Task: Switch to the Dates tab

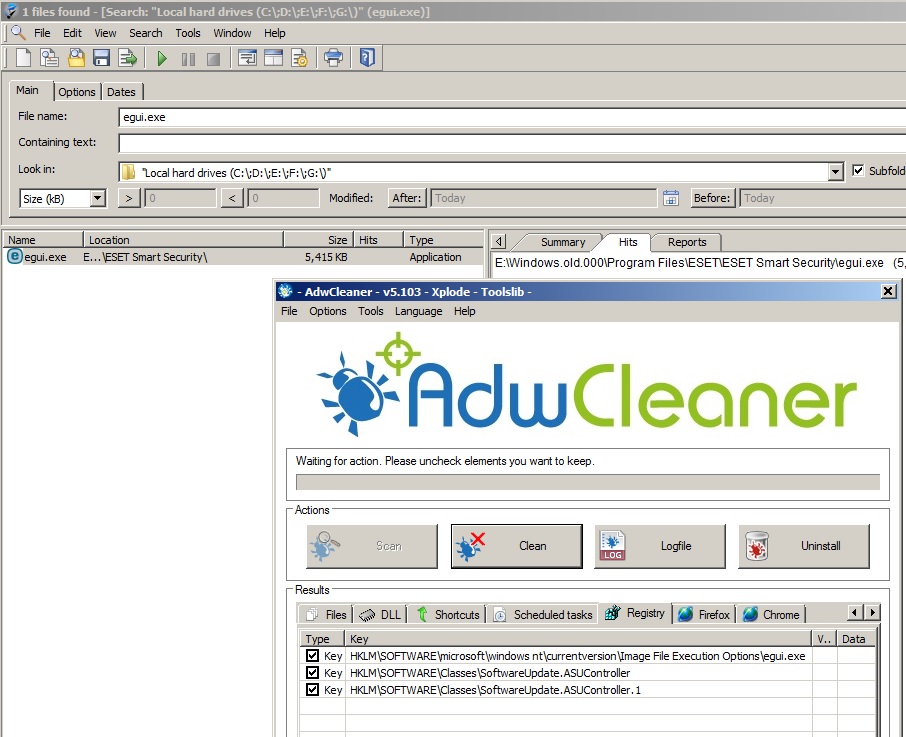Action: pos(121,92)
